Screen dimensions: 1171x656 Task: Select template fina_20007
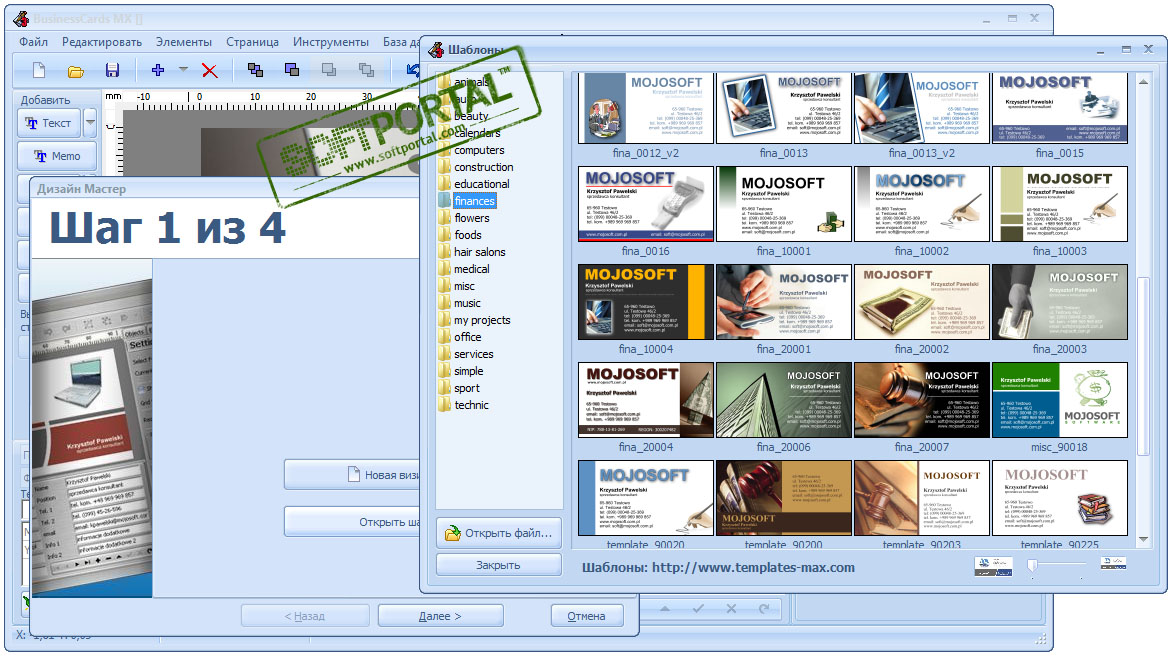click(x=922, y=400)
